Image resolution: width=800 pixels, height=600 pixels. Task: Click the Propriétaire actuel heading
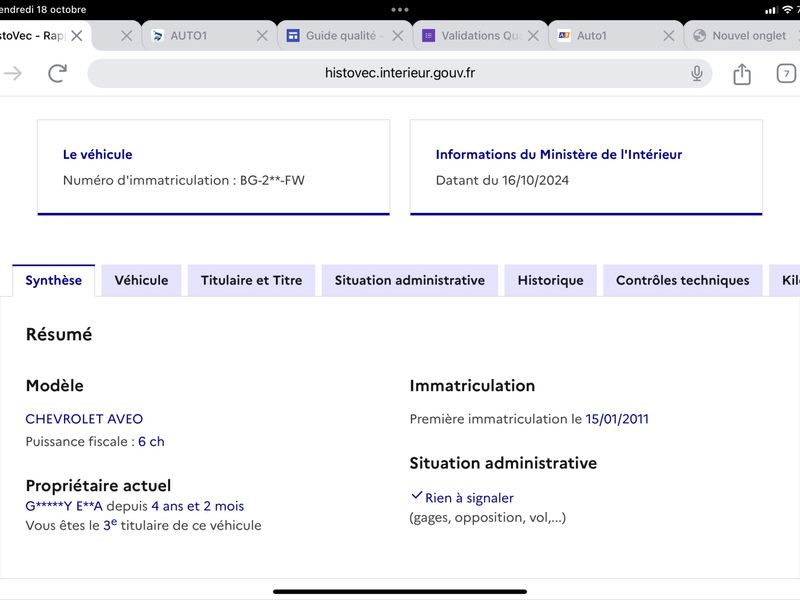pyautogui.click(x=98, y=486)
